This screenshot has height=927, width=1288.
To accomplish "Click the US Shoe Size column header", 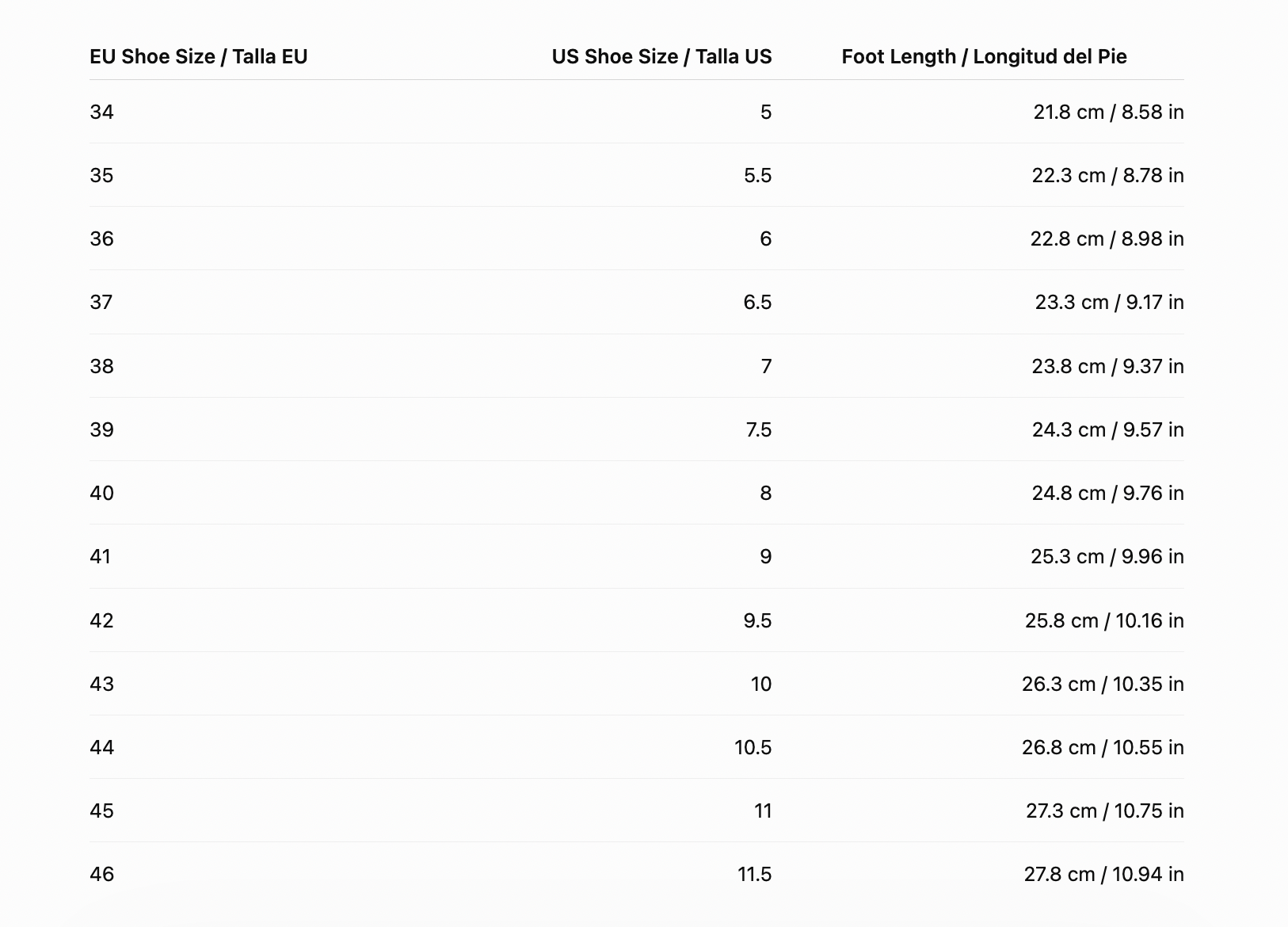I will [x=661, y=56].
